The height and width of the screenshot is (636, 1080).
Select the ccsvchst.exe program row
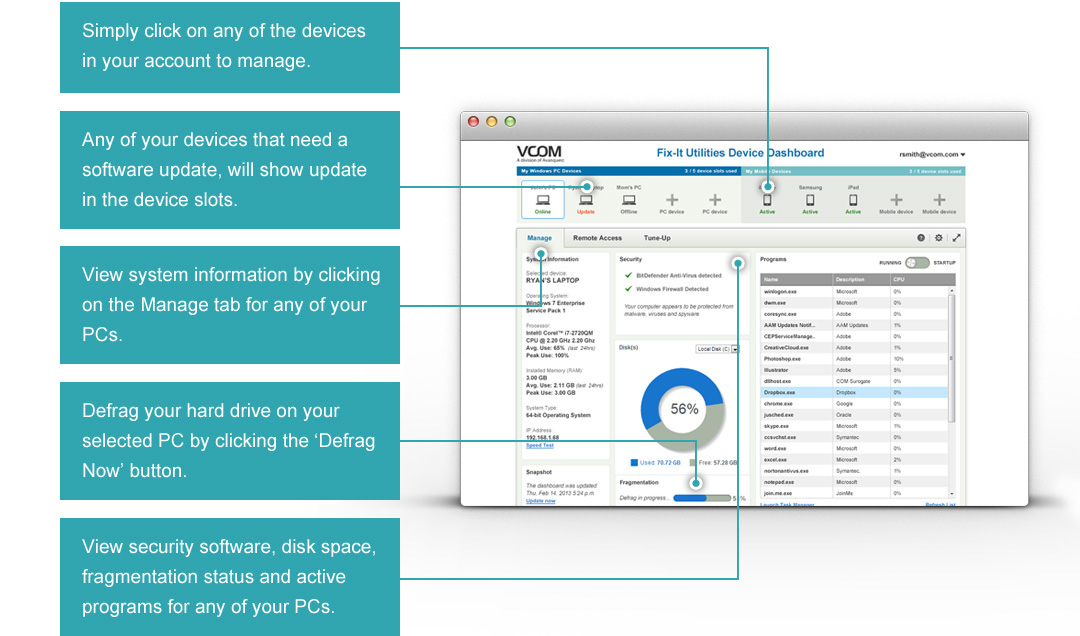(854, 437)
